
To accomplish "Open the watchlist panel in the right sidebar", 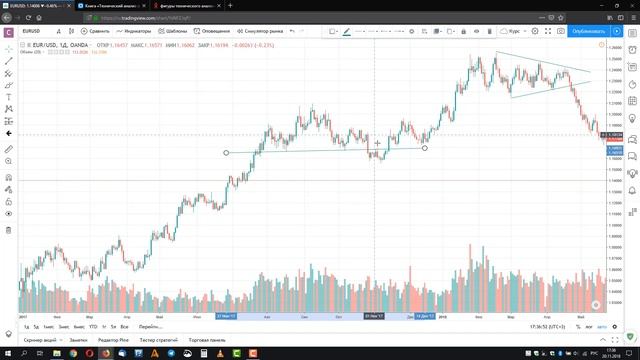I will (632, 33).
